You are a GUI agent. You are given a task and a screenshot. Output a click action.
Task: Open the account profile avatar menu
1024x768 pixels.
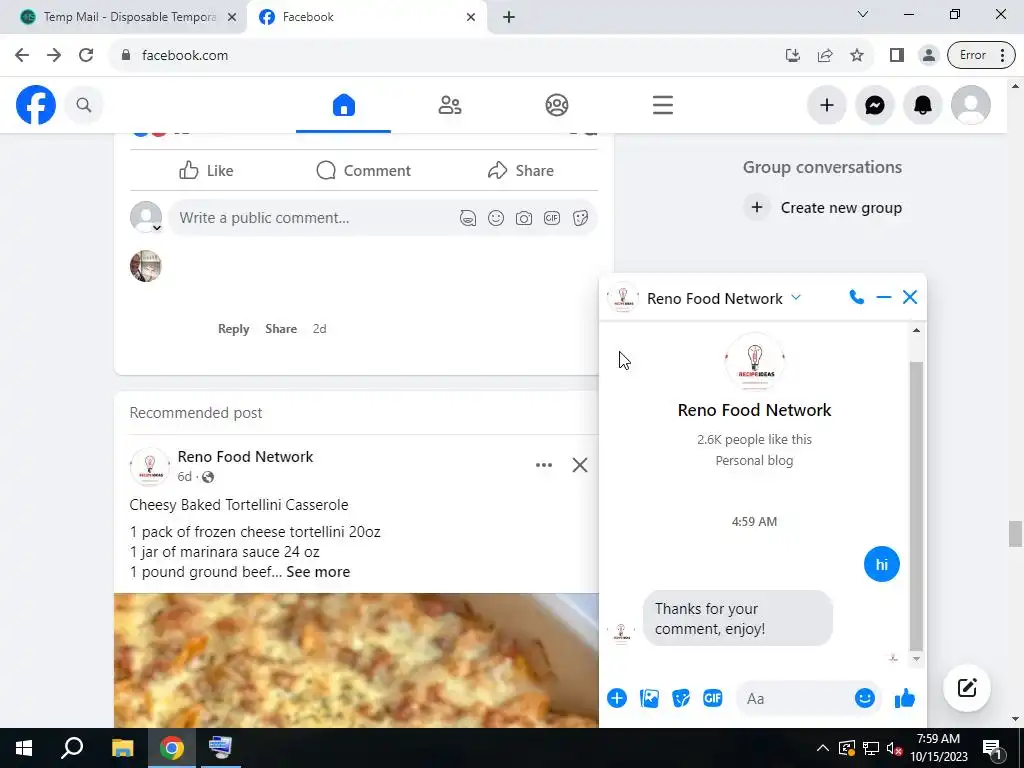[970, 104]
